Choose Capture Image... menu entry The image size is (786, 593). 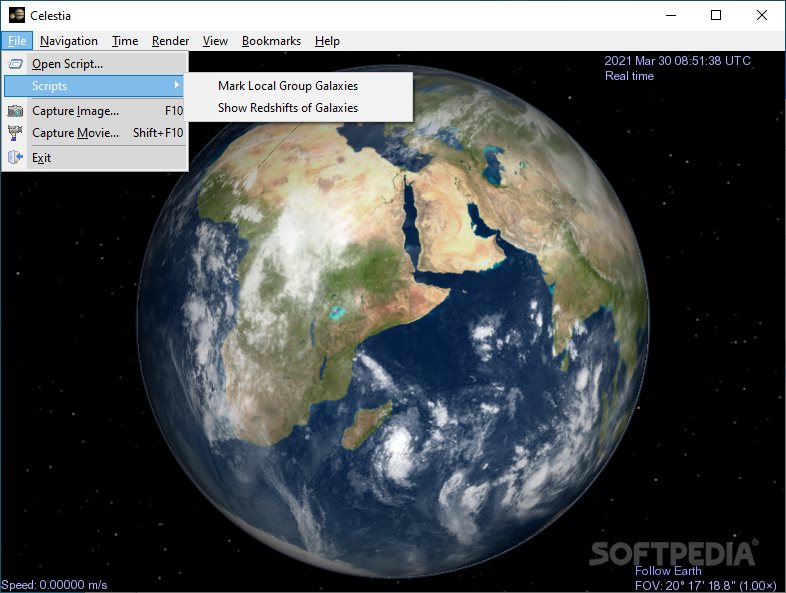(x=95, y=111)
